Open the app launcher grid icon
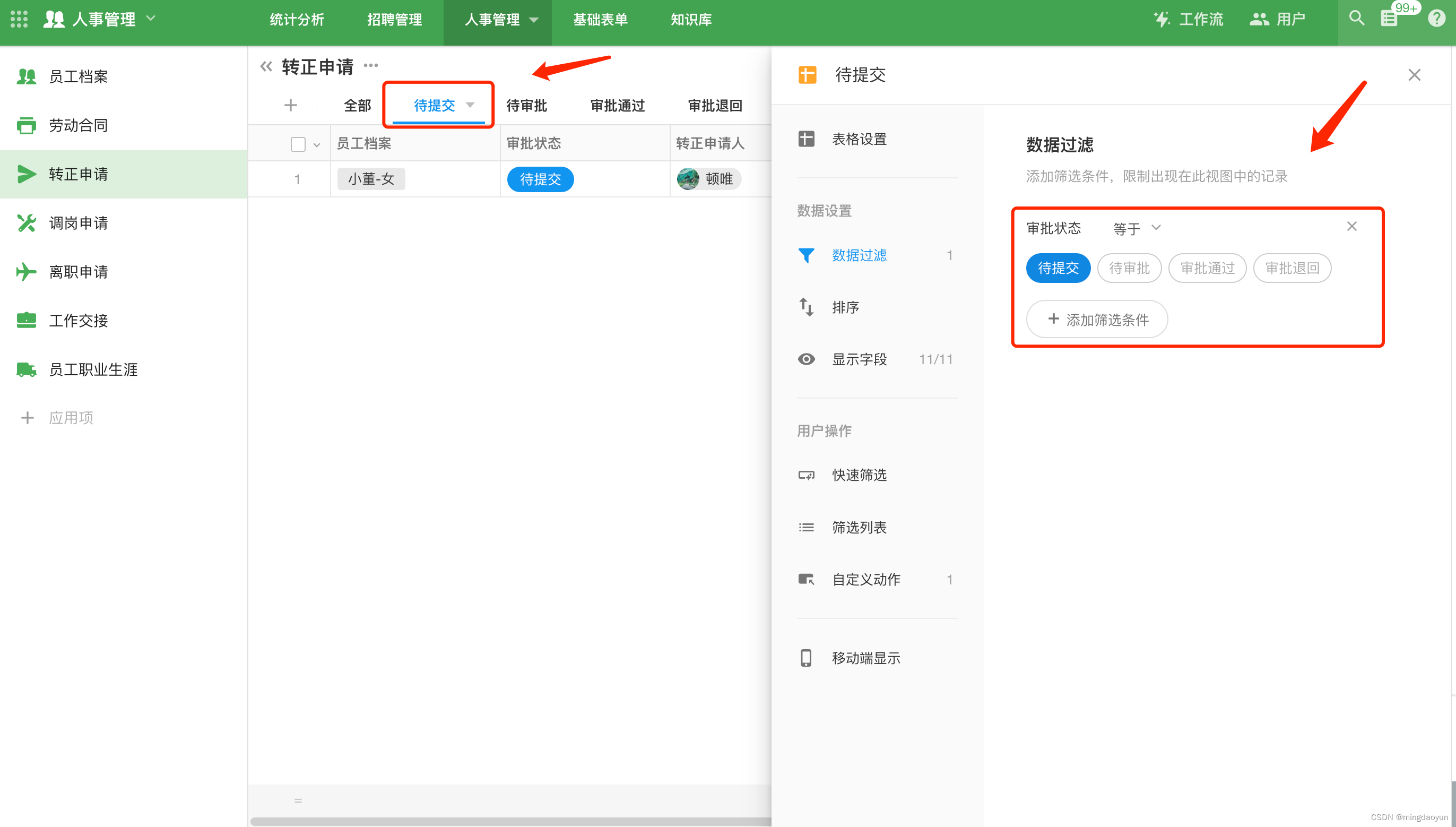Image resolution: width=1456 pixels, height=827 pixels. tap(19, 19)
